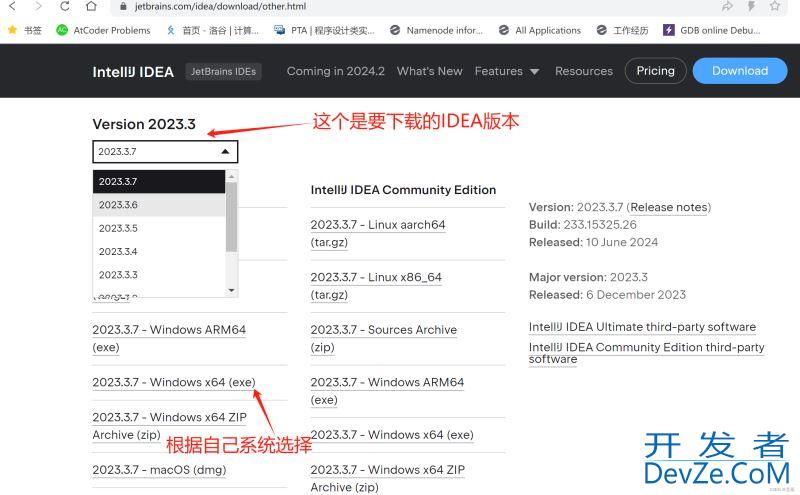Click the home icon in browser toolbar
The height and width of the screenshot is (495, 800).
(x=91, y=6)
